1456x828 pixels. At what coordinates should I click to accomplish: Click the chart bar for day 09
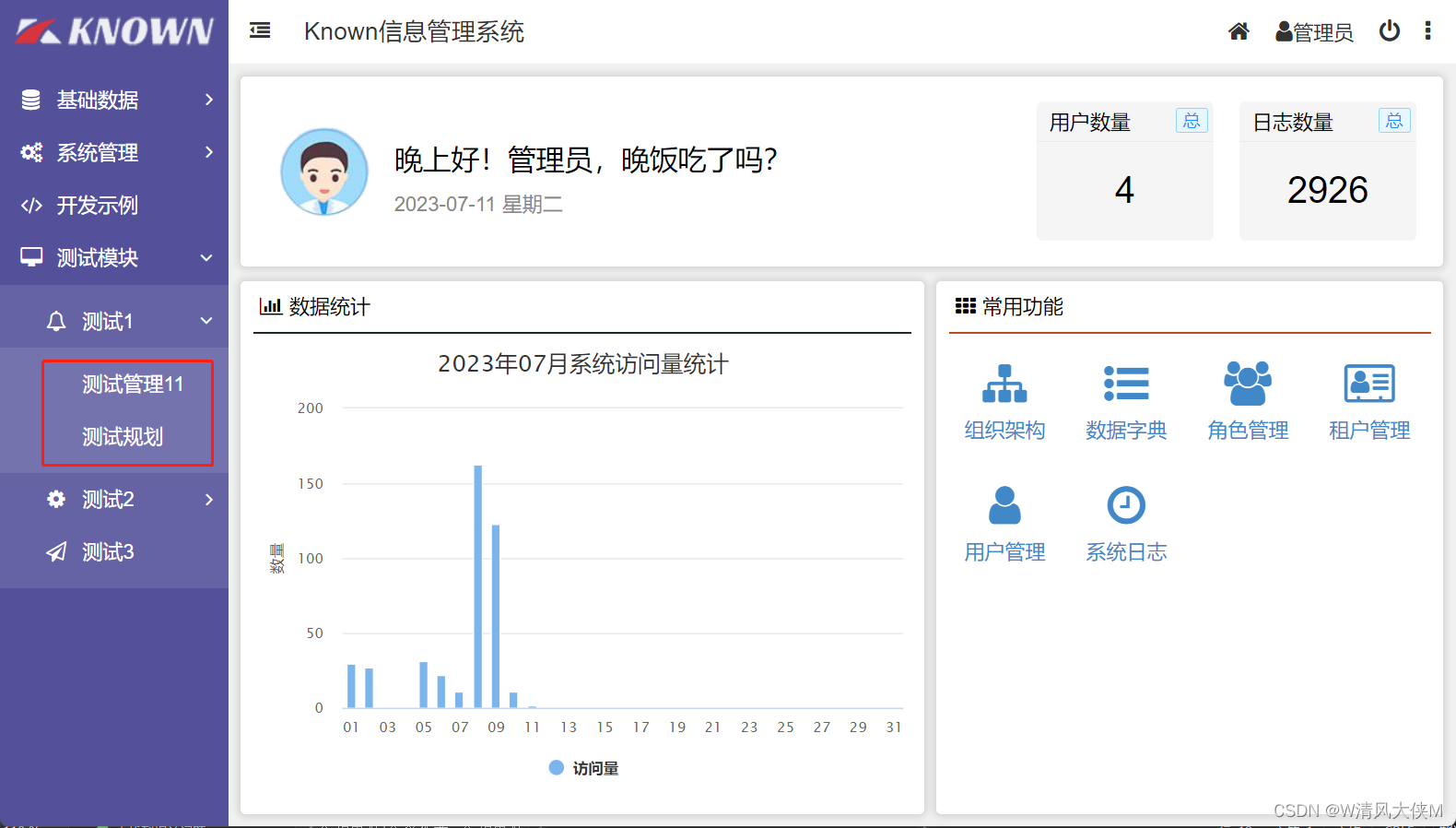click(496, 616)
